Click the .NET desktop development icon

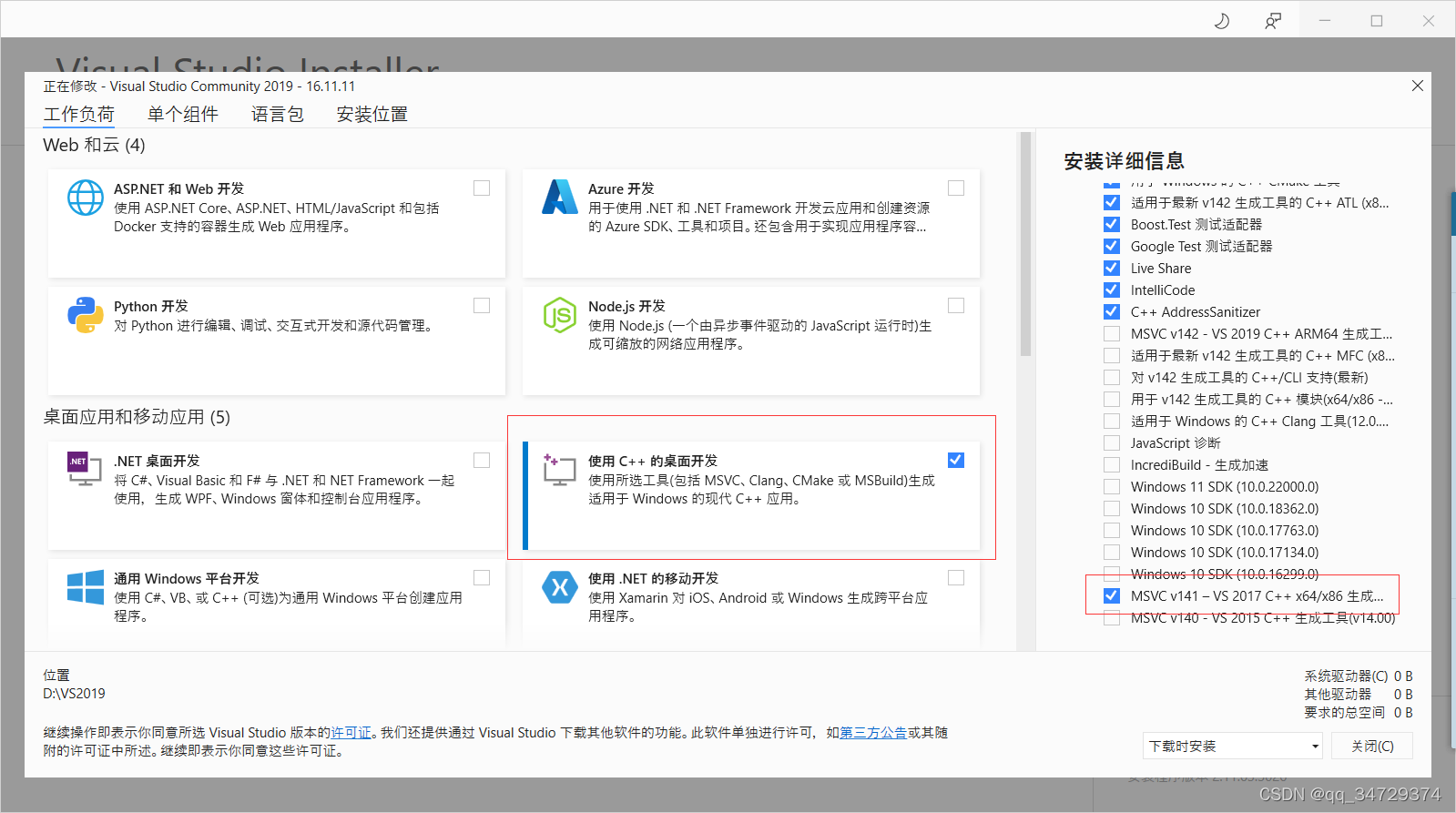(x=85, y=469)
